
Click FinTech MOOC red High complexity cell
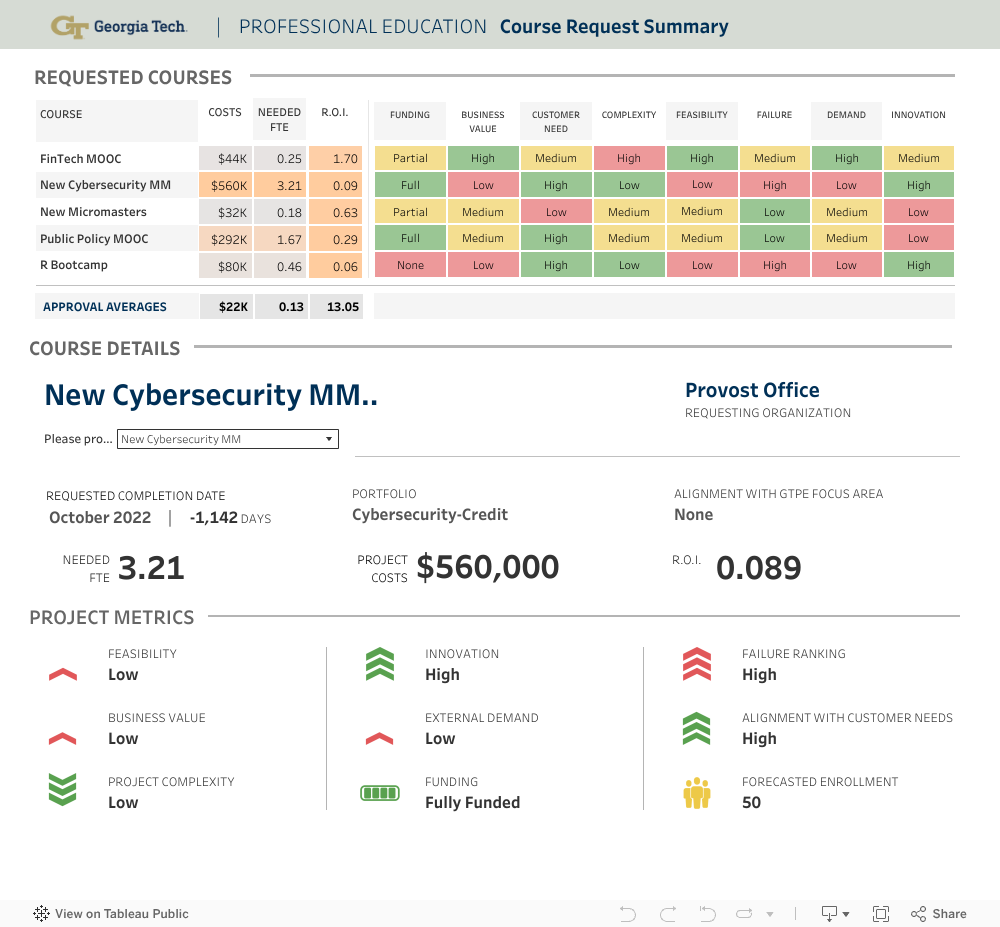(x=629, y=158)
